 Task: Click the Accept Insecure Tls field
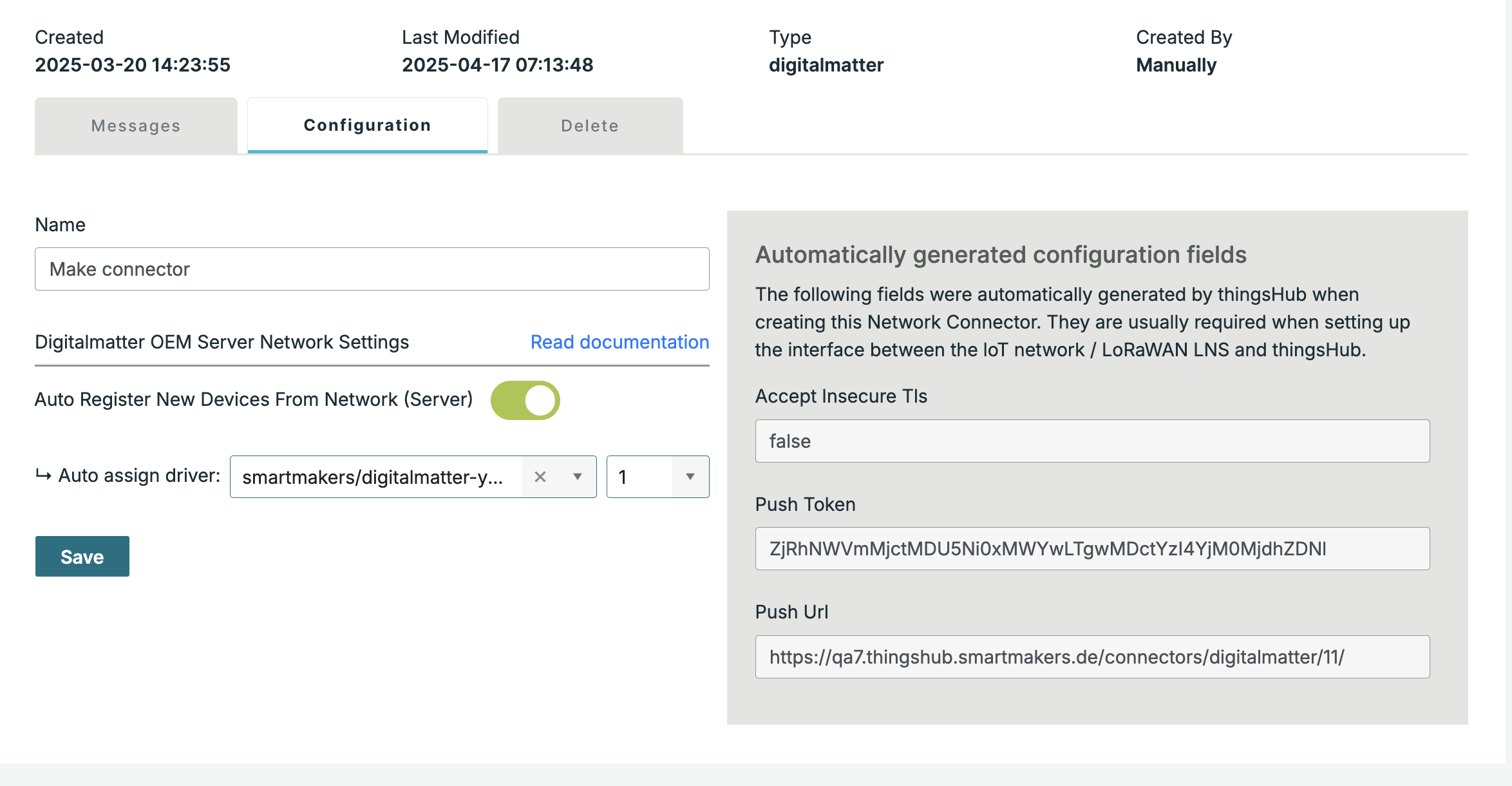[x=1091, y=441]
